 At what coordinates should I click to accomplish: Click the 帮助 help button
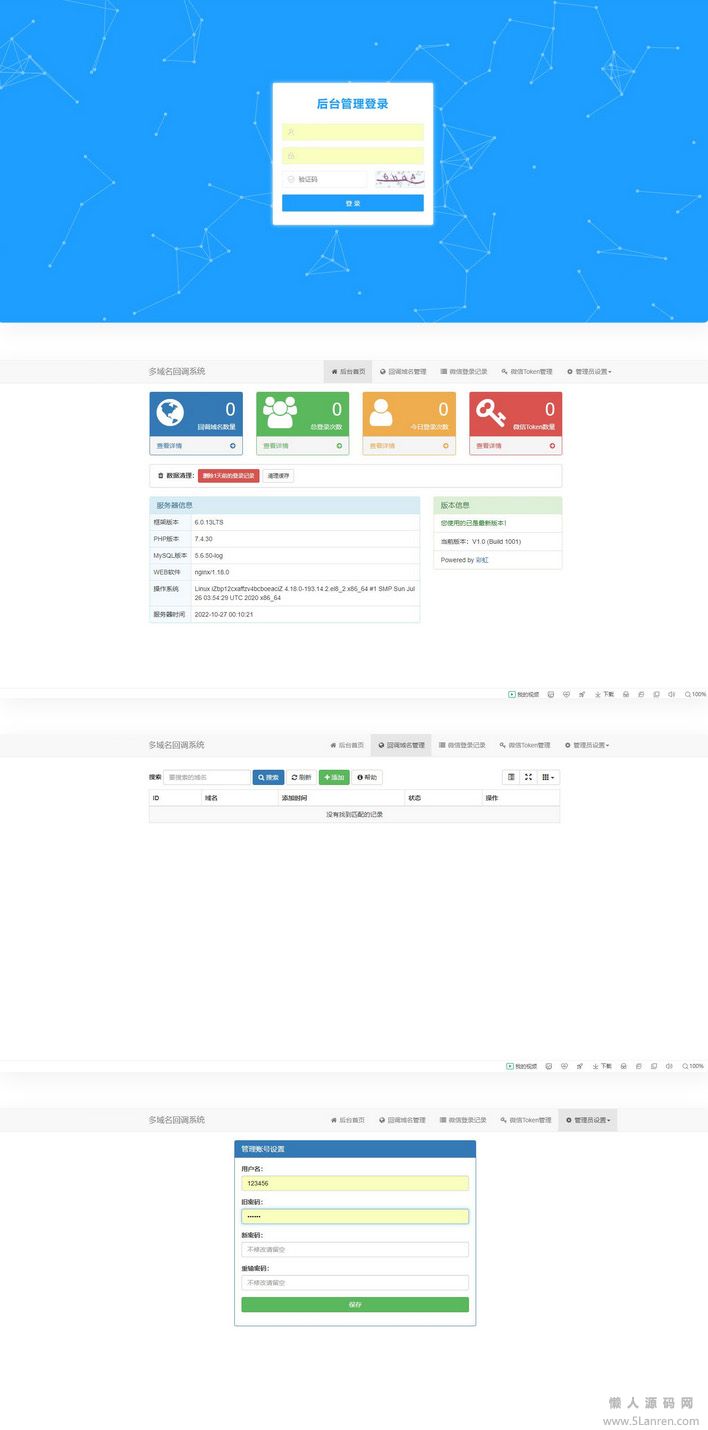tap(367, 777)
